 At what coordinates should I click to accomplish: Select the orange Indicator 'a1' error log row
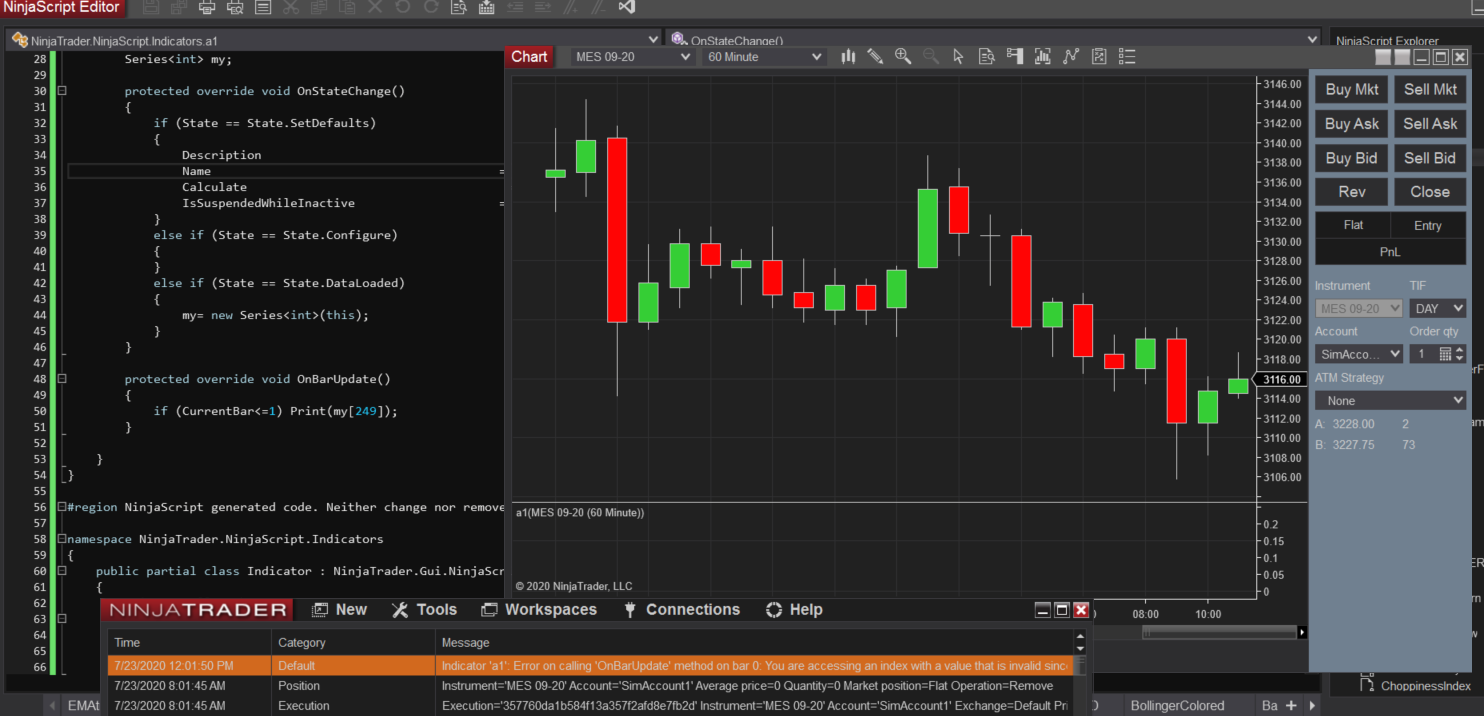590,665
